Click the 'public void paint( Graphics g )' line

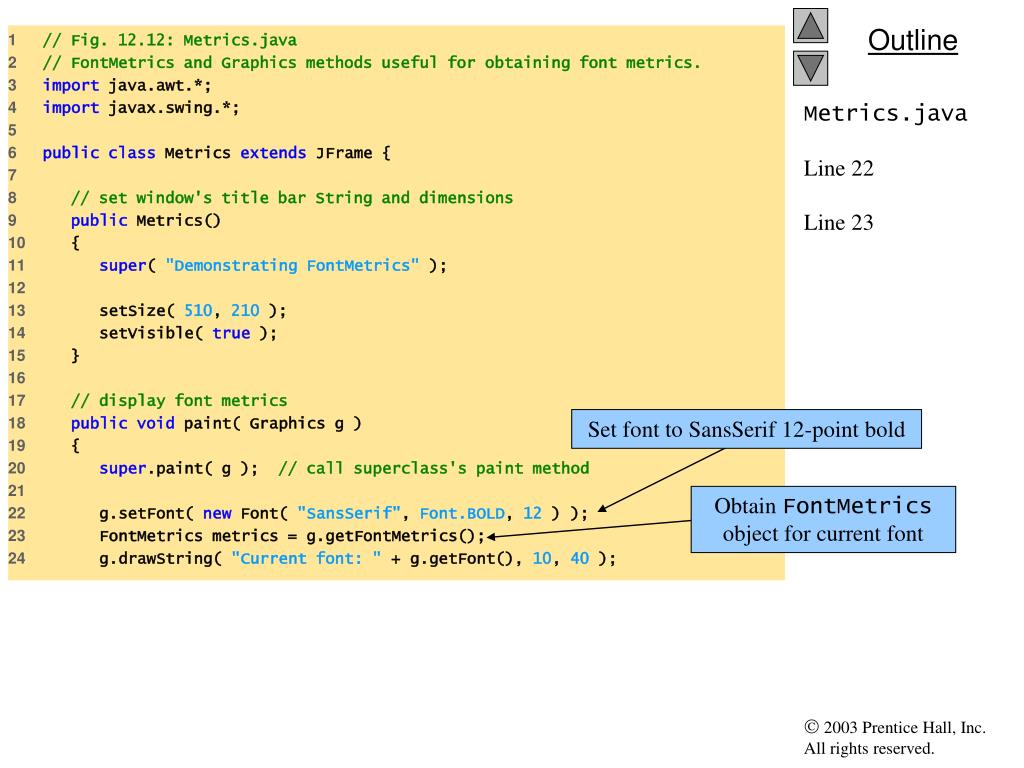click(216, 423)
